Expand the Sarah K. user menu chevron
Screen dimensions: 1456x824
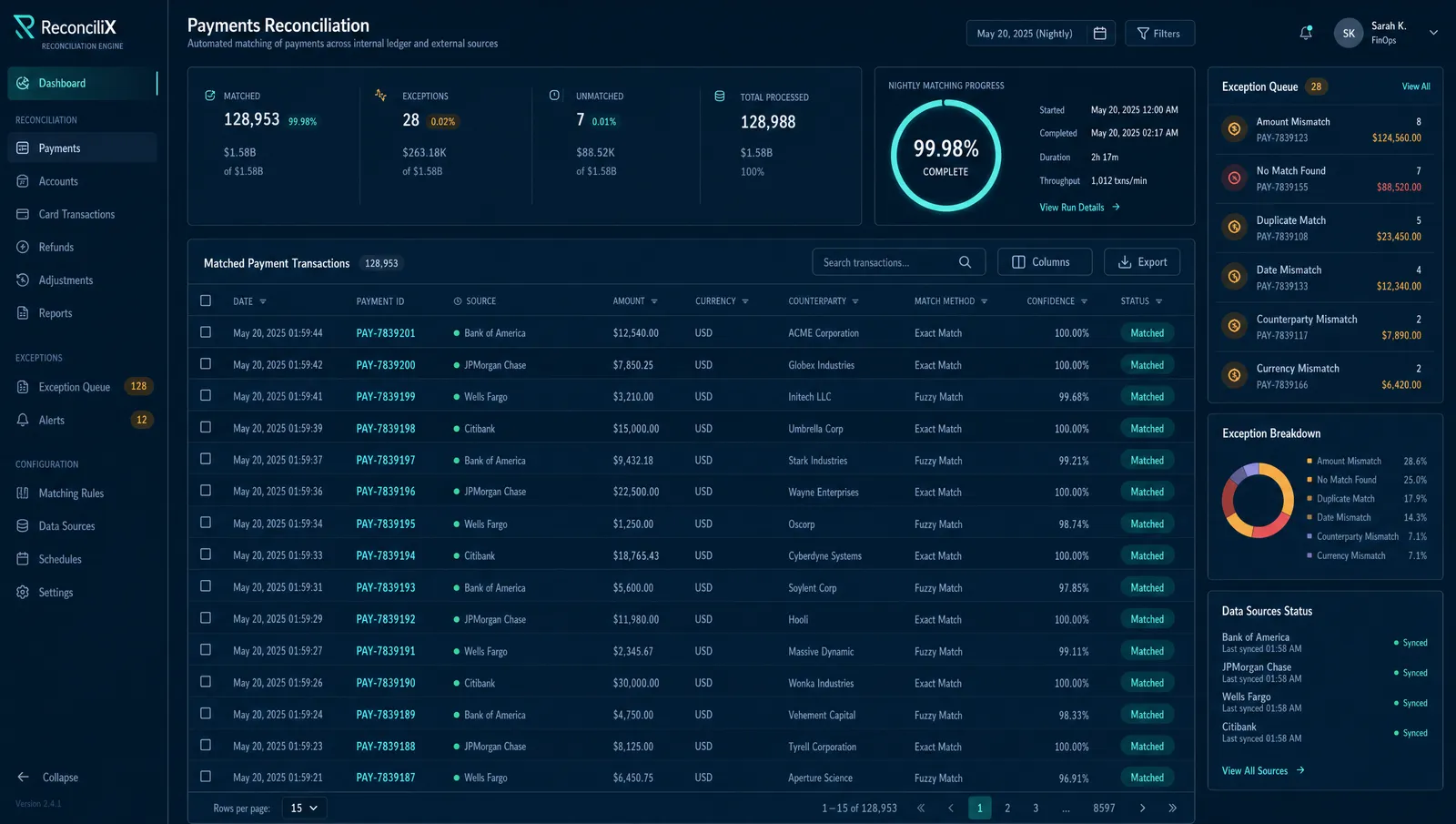click(x=1433, y=33)
